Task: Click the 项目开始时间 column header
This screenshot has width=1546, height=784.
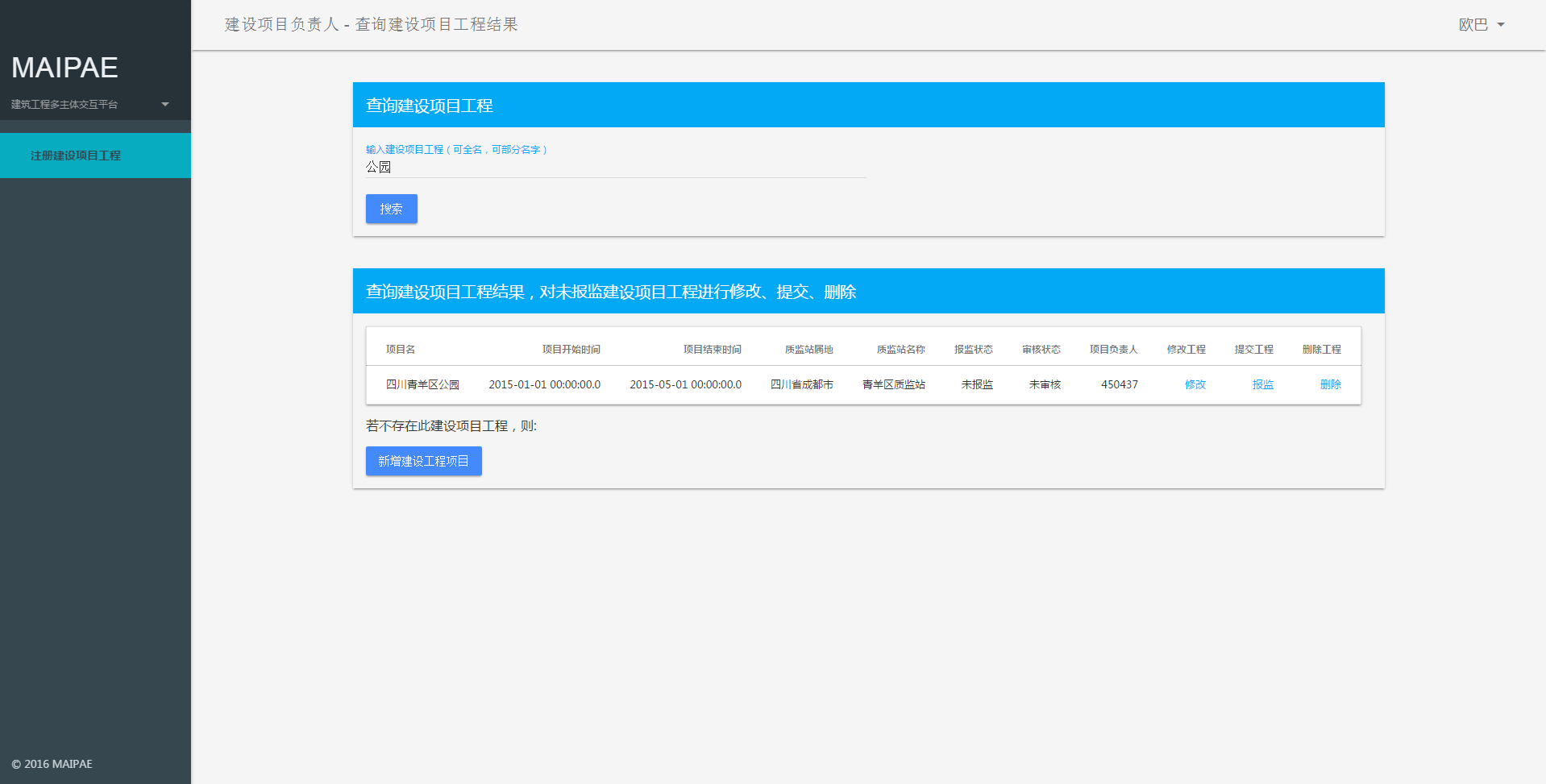Action: 571,349
